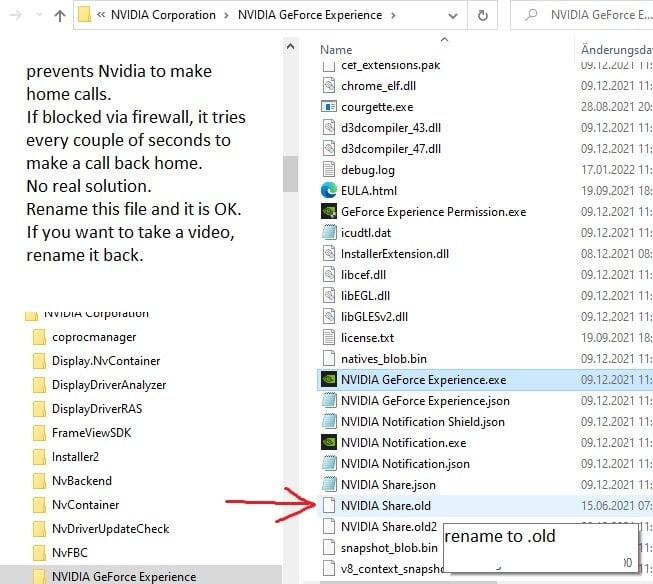
Task: Select natives_blob.bin file icon
Action: [329, 359]
